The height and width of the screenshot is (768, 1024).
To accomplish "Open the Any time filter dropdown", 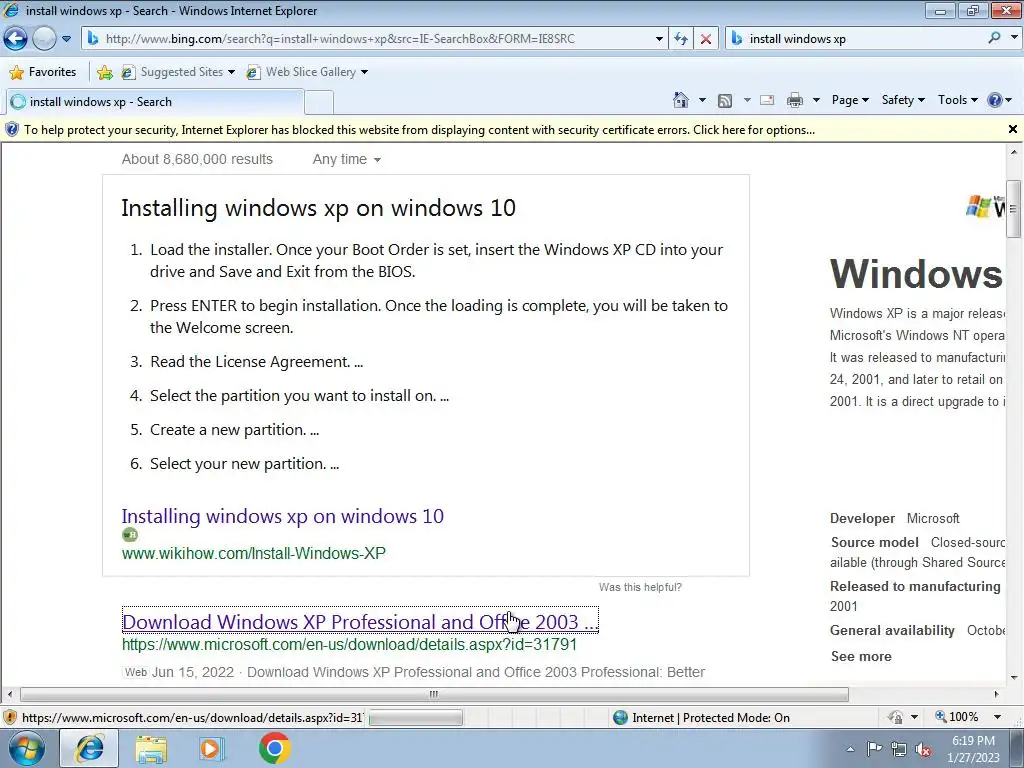I will point(346,159).
